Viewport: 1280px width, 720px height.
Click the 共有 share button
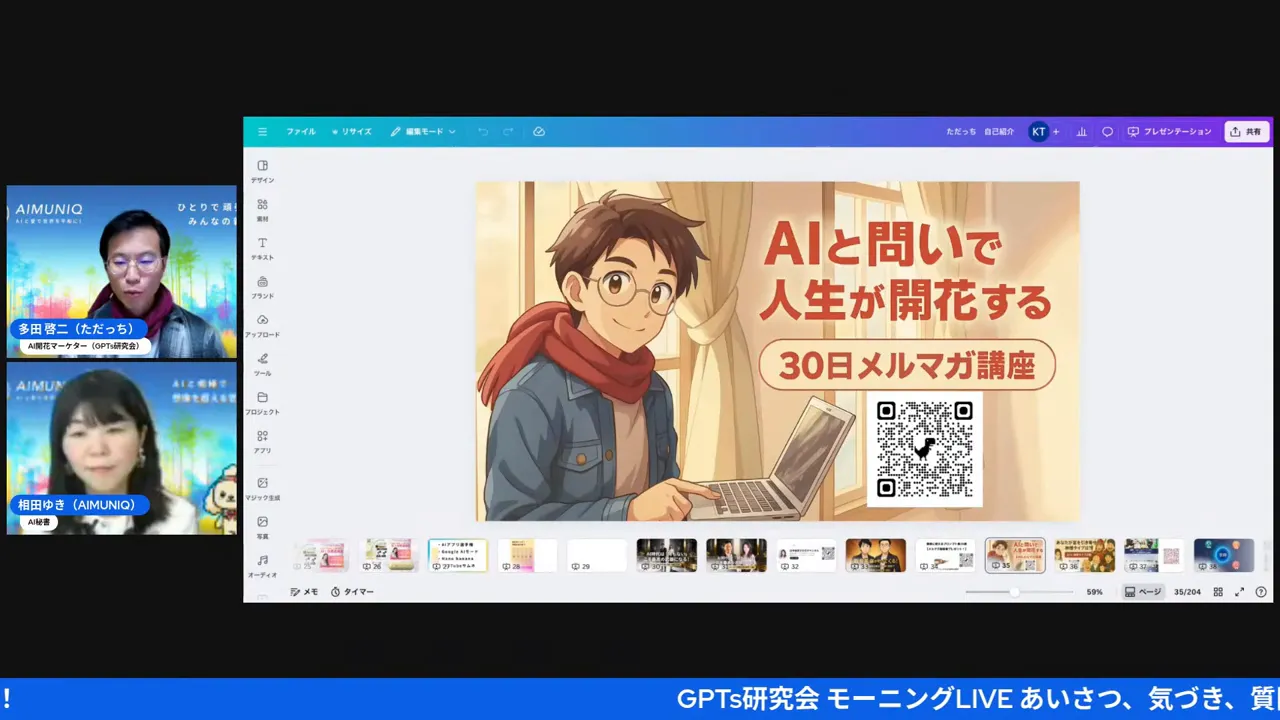[x=1246, y=131]
